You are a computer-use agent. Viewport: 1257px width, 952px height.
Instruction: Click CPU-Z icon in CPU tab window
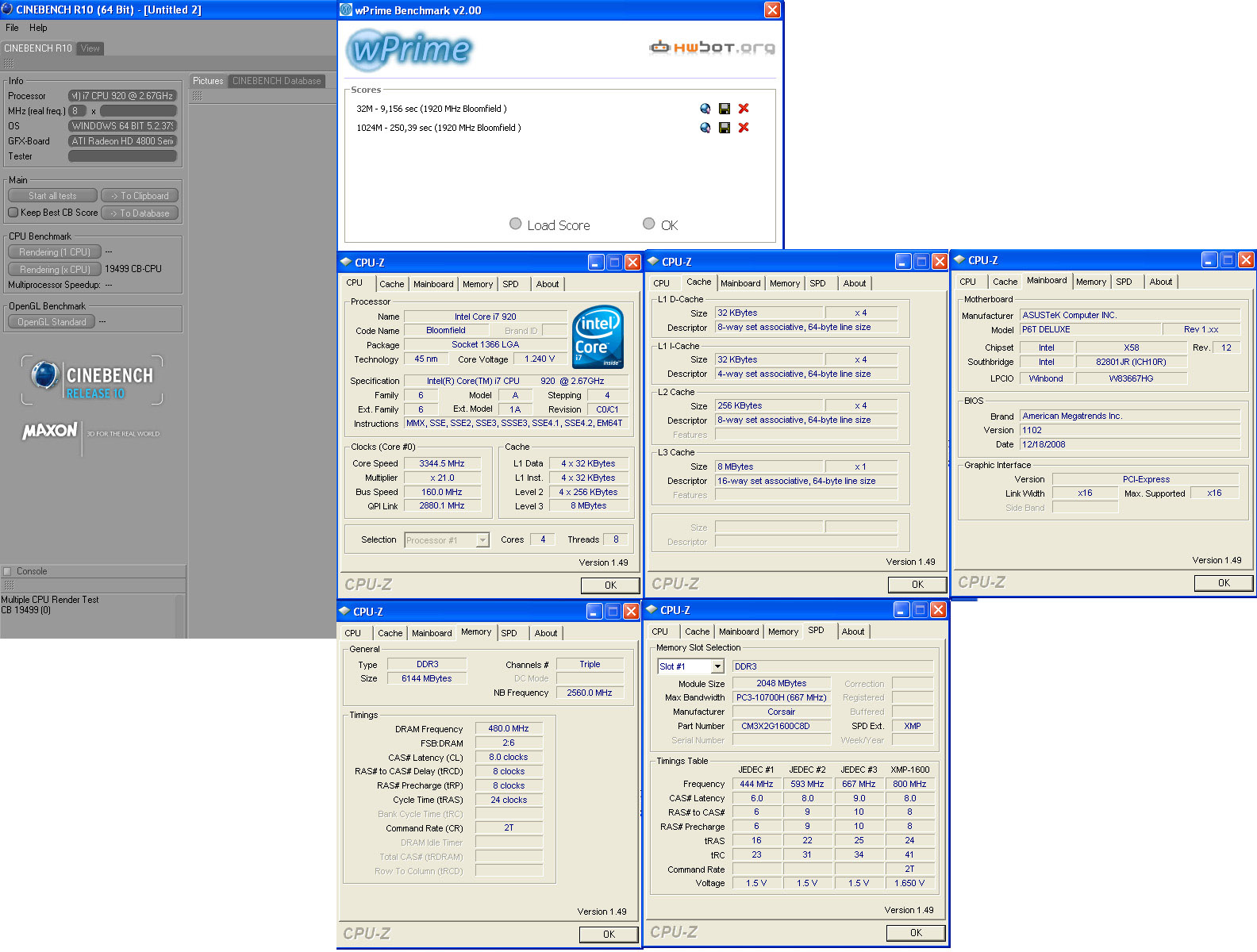click(345, 262)
